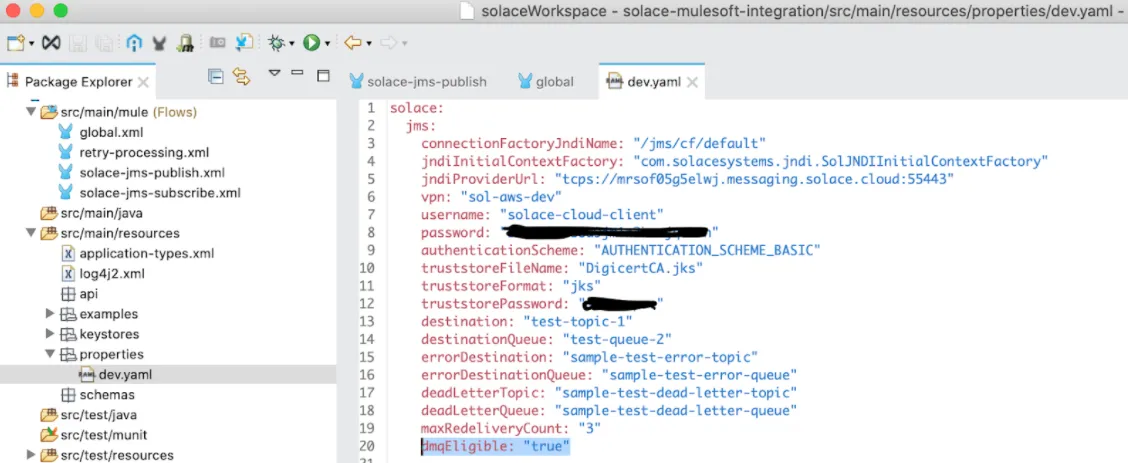Click the green cylinder toolbar icon

coord(185,43)
